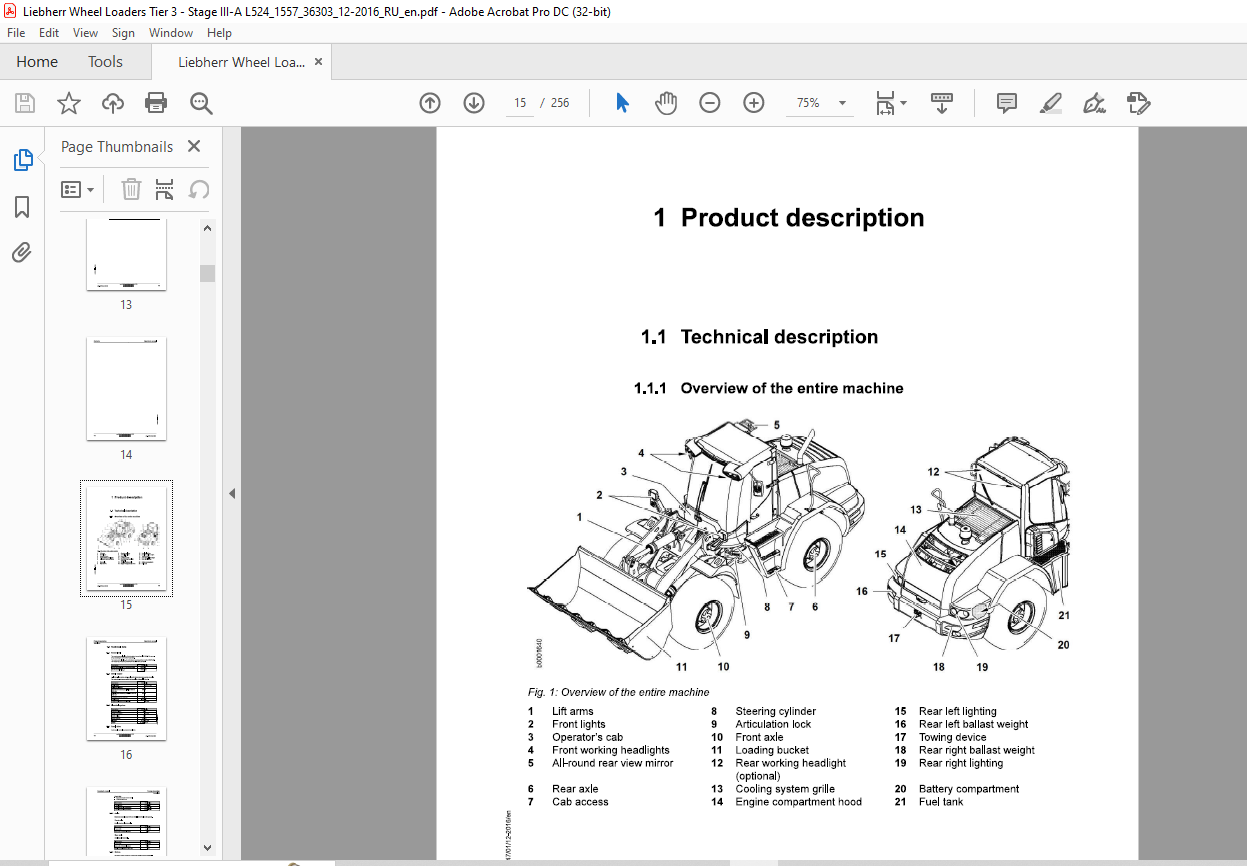Viewport: 1247px width, 866px height.
Task: Click the 'Loading bucket' legend entry
Action: 772,750
